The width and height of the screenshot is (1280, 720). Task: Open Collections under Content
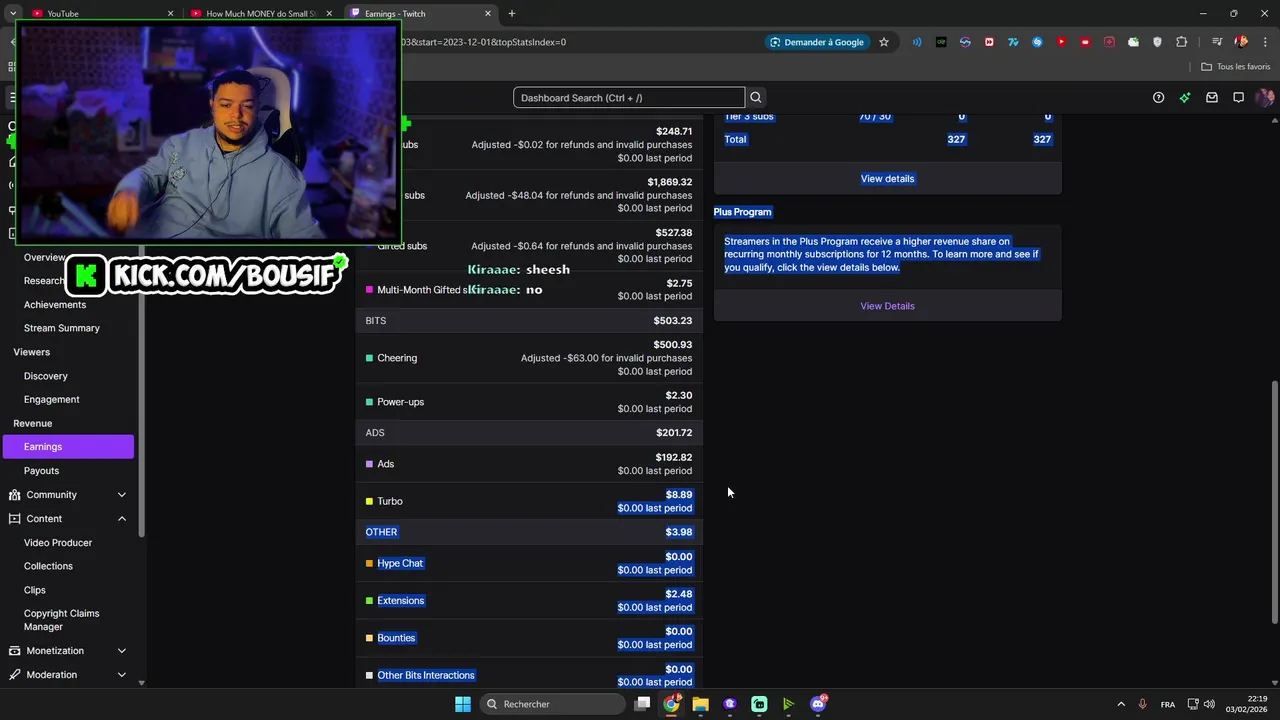tap(48, 566)
